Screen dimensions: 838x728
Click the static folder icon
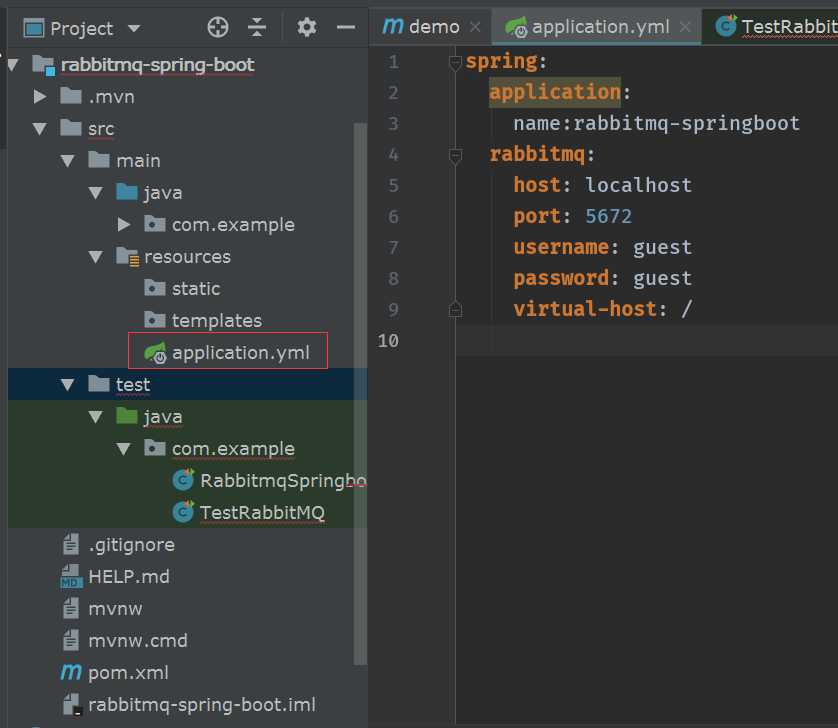click(154, 289)
